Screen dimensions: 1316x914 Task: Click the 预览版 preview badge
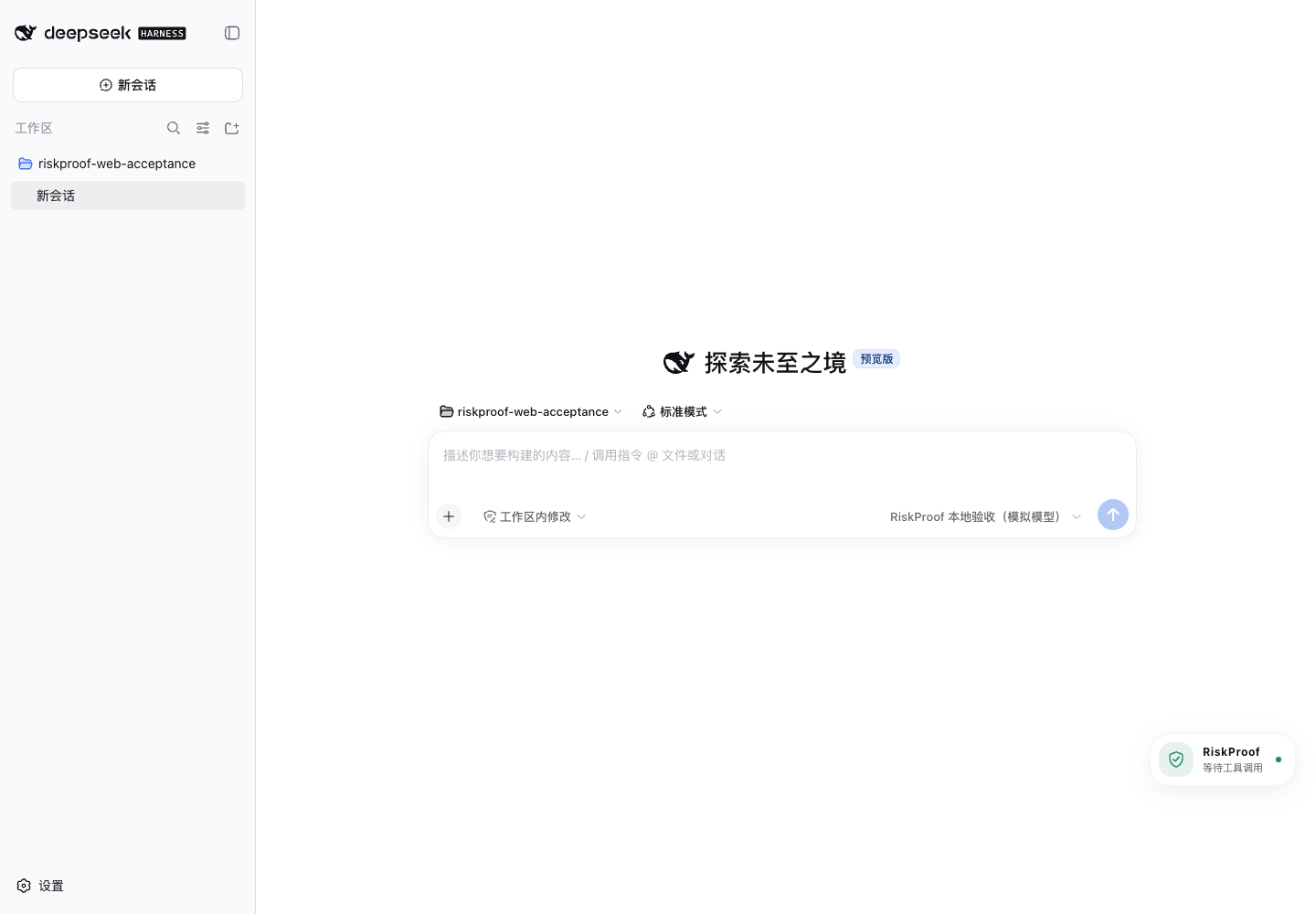(876, 359)
